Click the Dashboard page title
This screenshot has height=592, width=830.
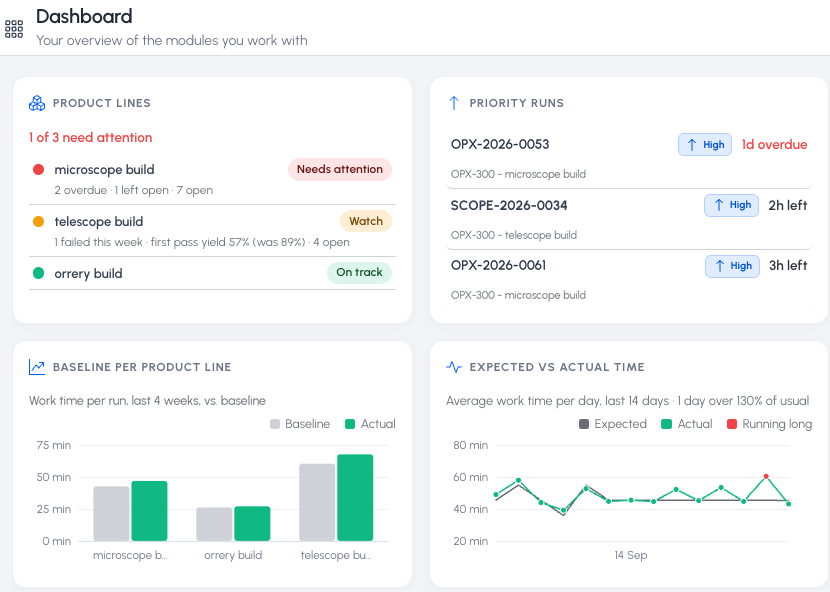point(84,16)
